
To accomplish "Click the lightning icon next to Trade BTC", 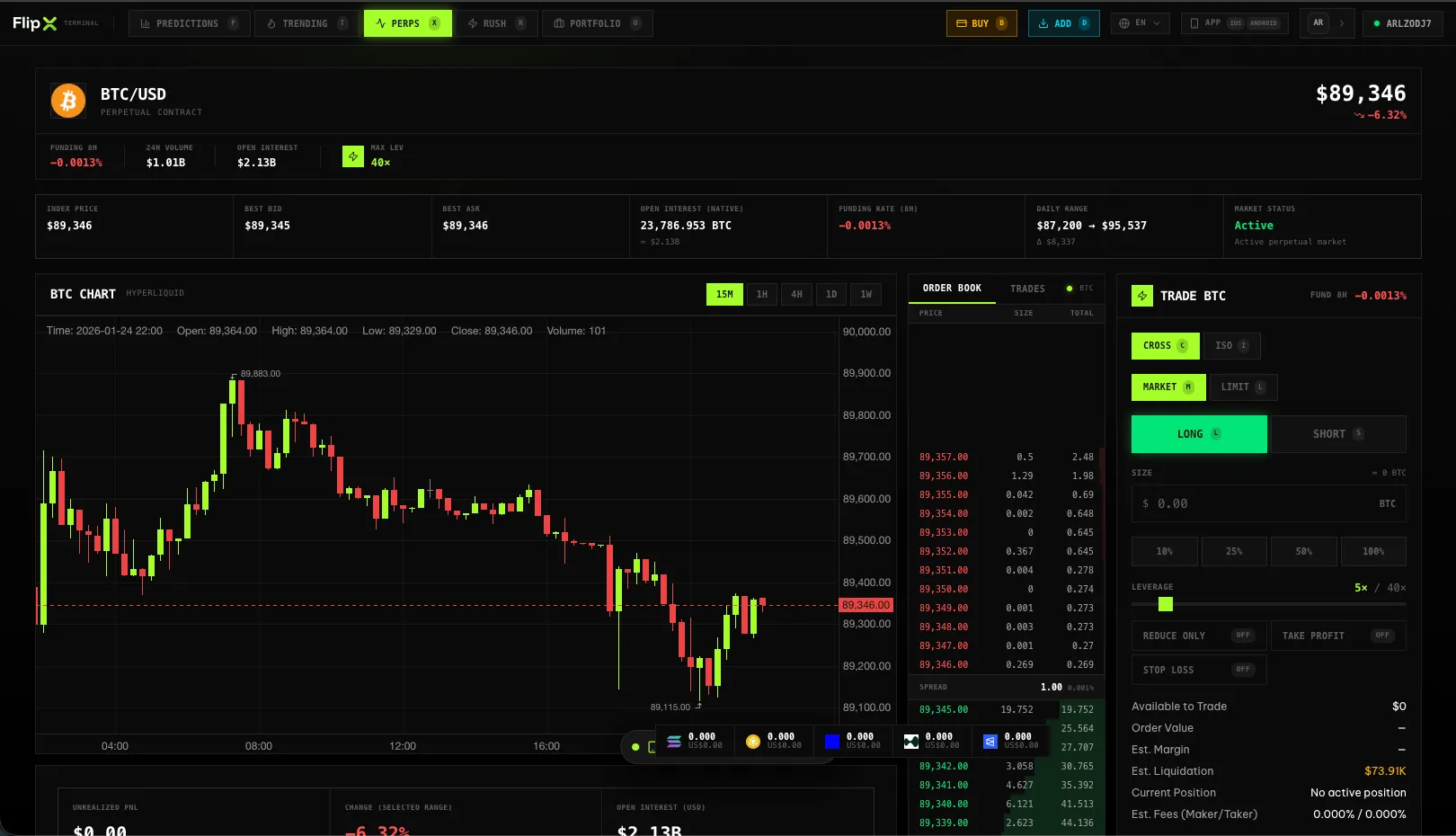I will point(1142,295).
